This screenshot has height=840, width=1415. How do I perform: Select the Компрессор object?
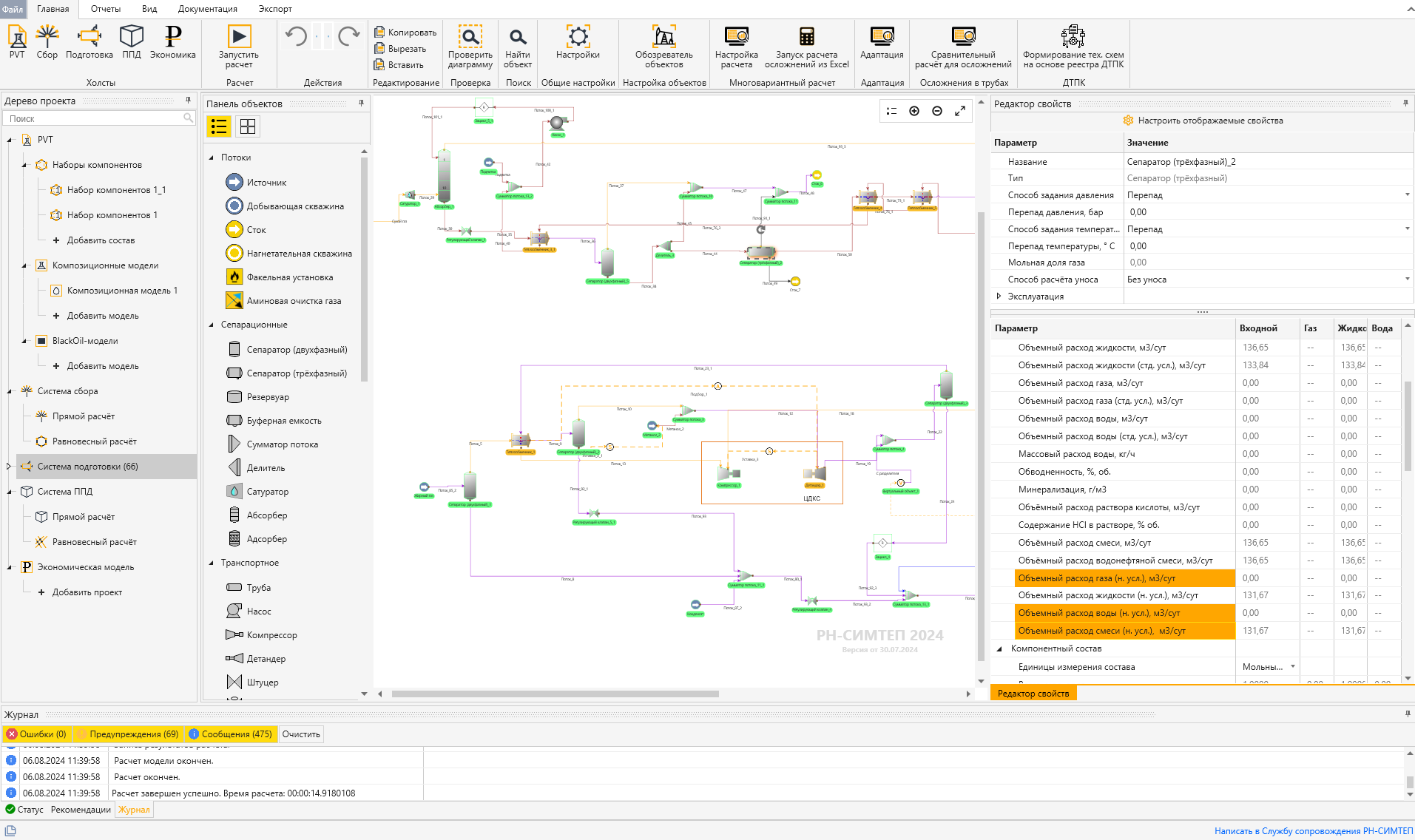click(x=261, y=635)
